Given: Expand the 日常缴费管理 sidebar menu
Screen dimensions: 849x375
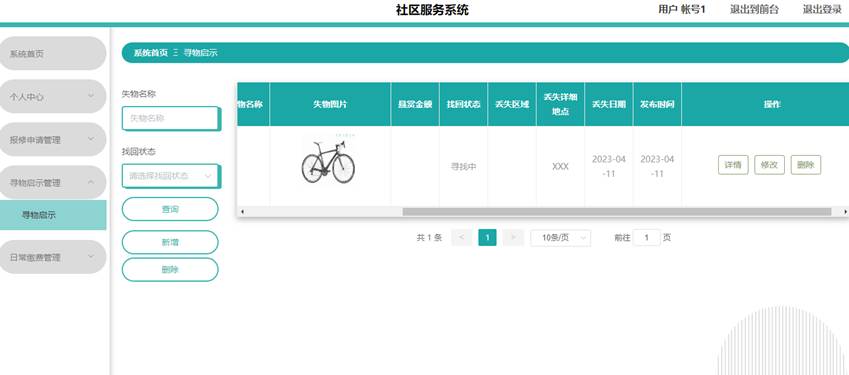Looking at the screenshot, I should [x=53, y=257].
